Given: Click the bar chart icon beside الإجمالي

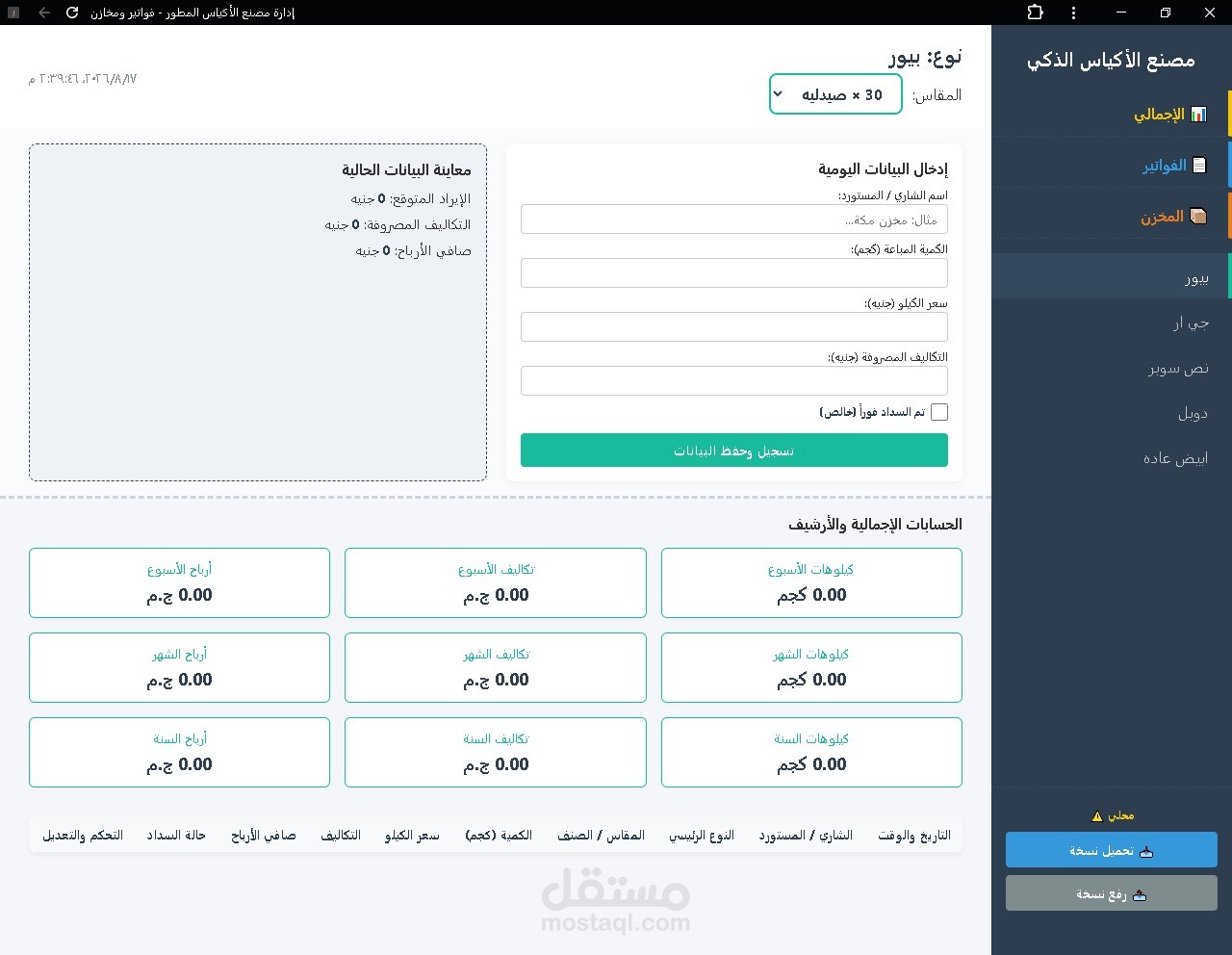Looking at the screenshot, I should (x=1198, y=115).
